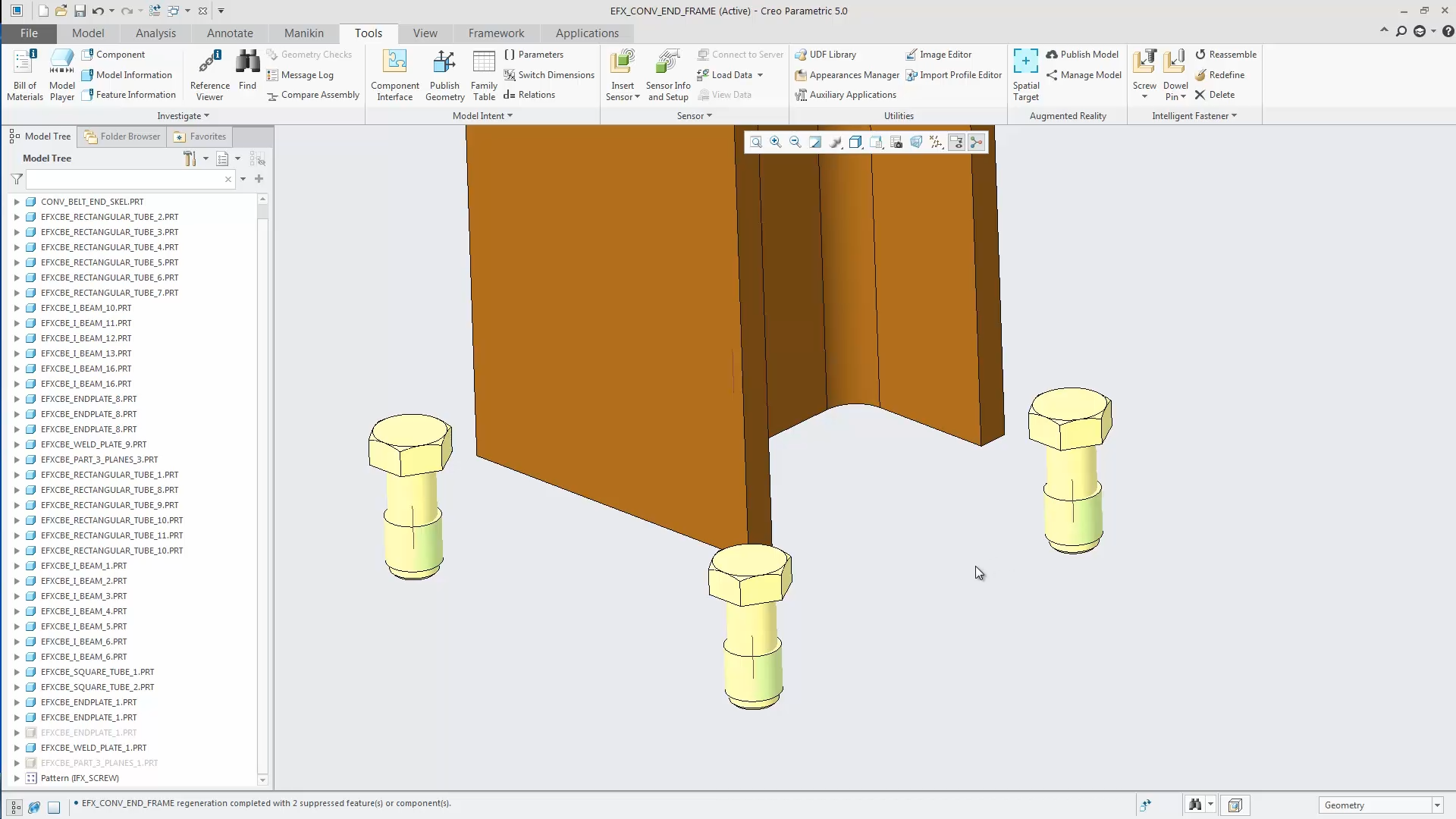Image resolution: width=1456 pixels, height=819 pixels.
Task: Expand EFXCBE_I_BEAM_10.PRT tree node
Action: pos(17,308)
